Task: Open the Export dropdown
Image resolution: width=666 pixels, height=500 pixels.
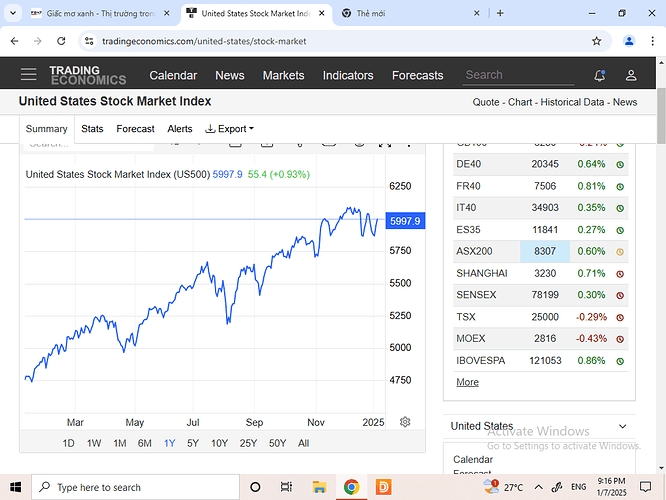Action: [x=229, y=129]
